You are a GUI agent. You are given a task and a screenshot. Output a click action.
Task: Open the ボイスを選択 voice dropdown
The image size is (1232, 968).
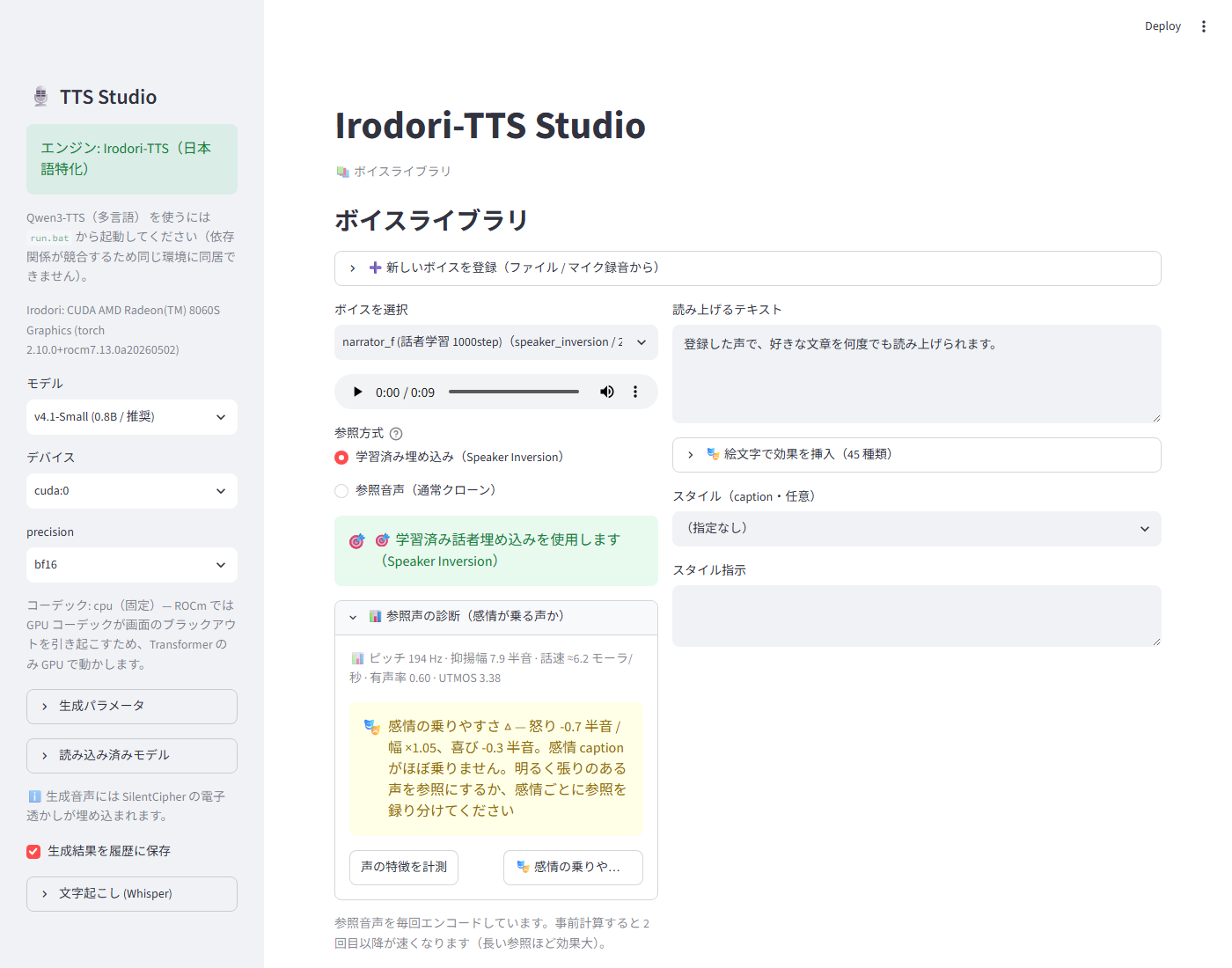(x=496, y=342)
